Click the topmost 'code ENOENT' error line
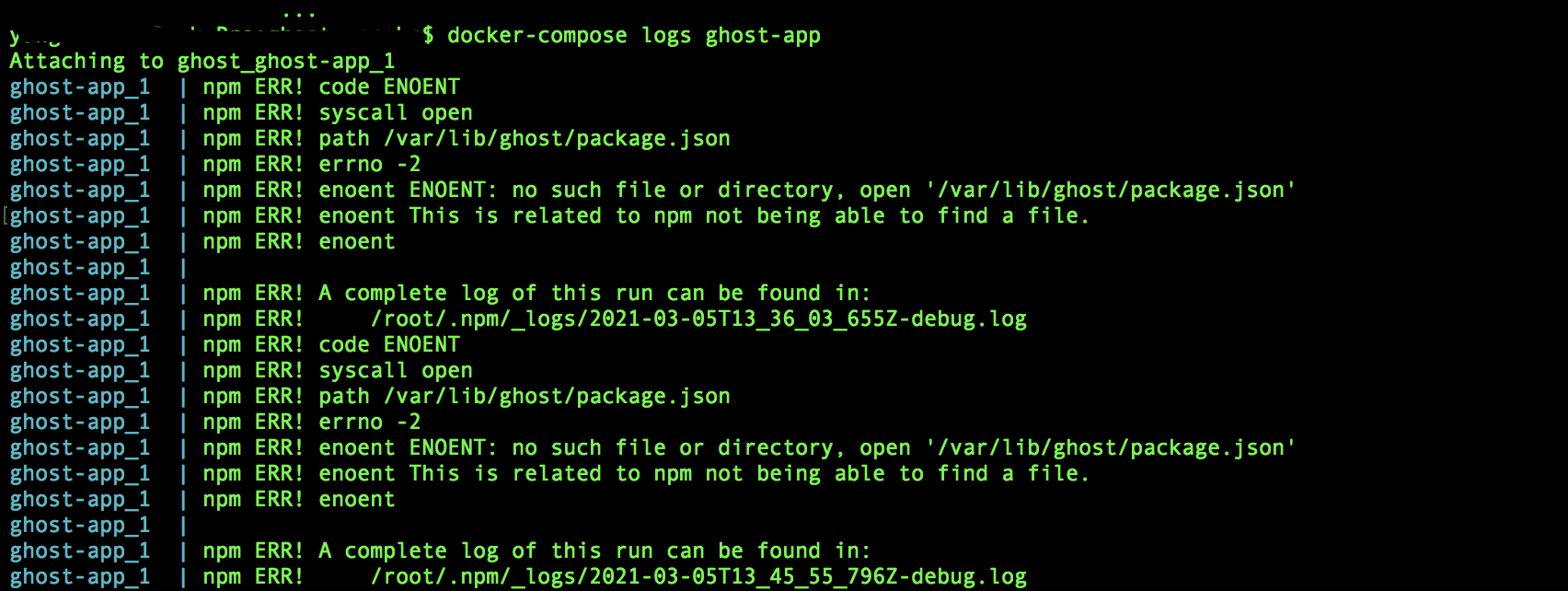 [x=388, y=87]
